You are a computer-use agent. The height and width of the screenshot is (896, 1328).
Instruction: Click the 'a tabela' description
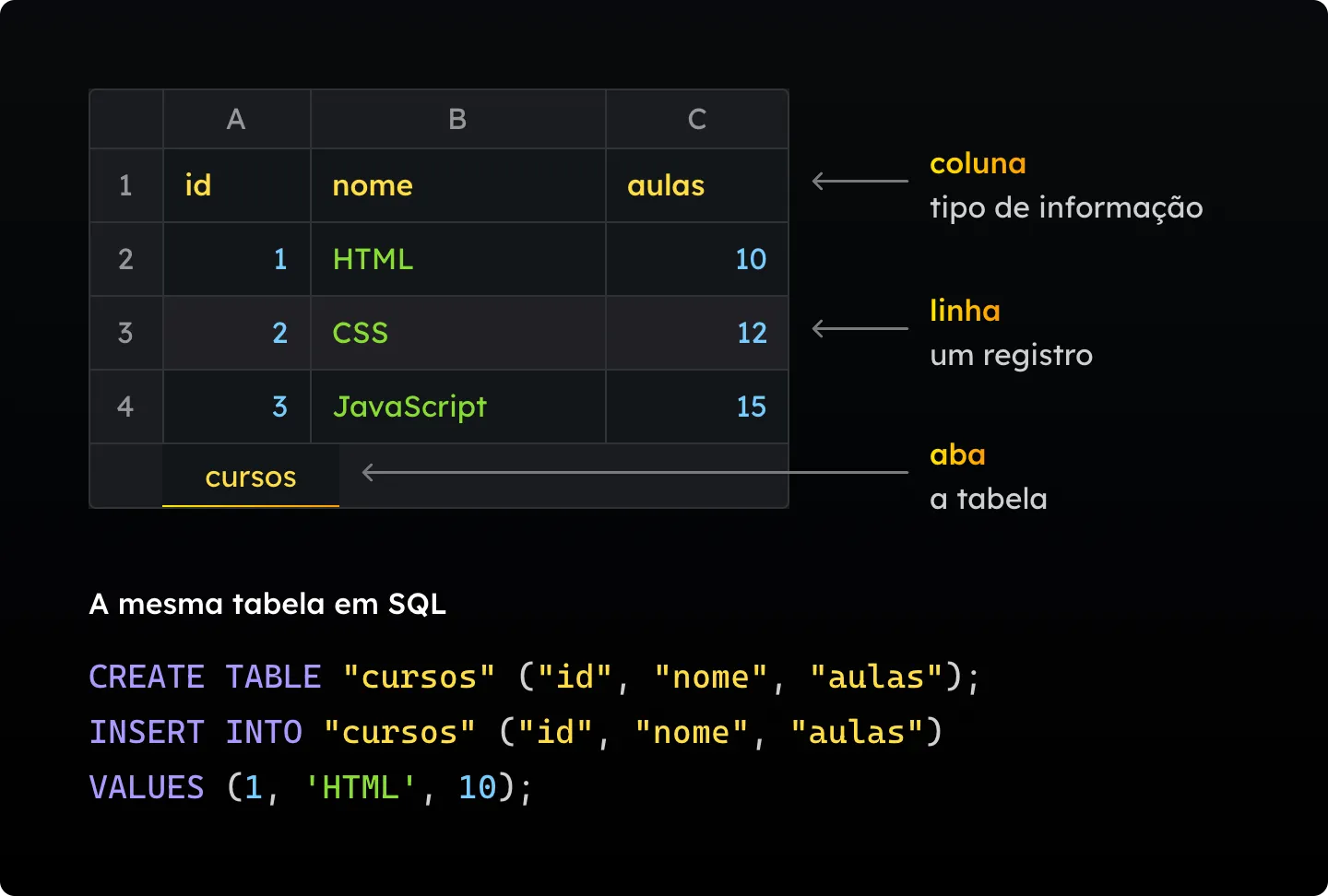tap(989, 500)
